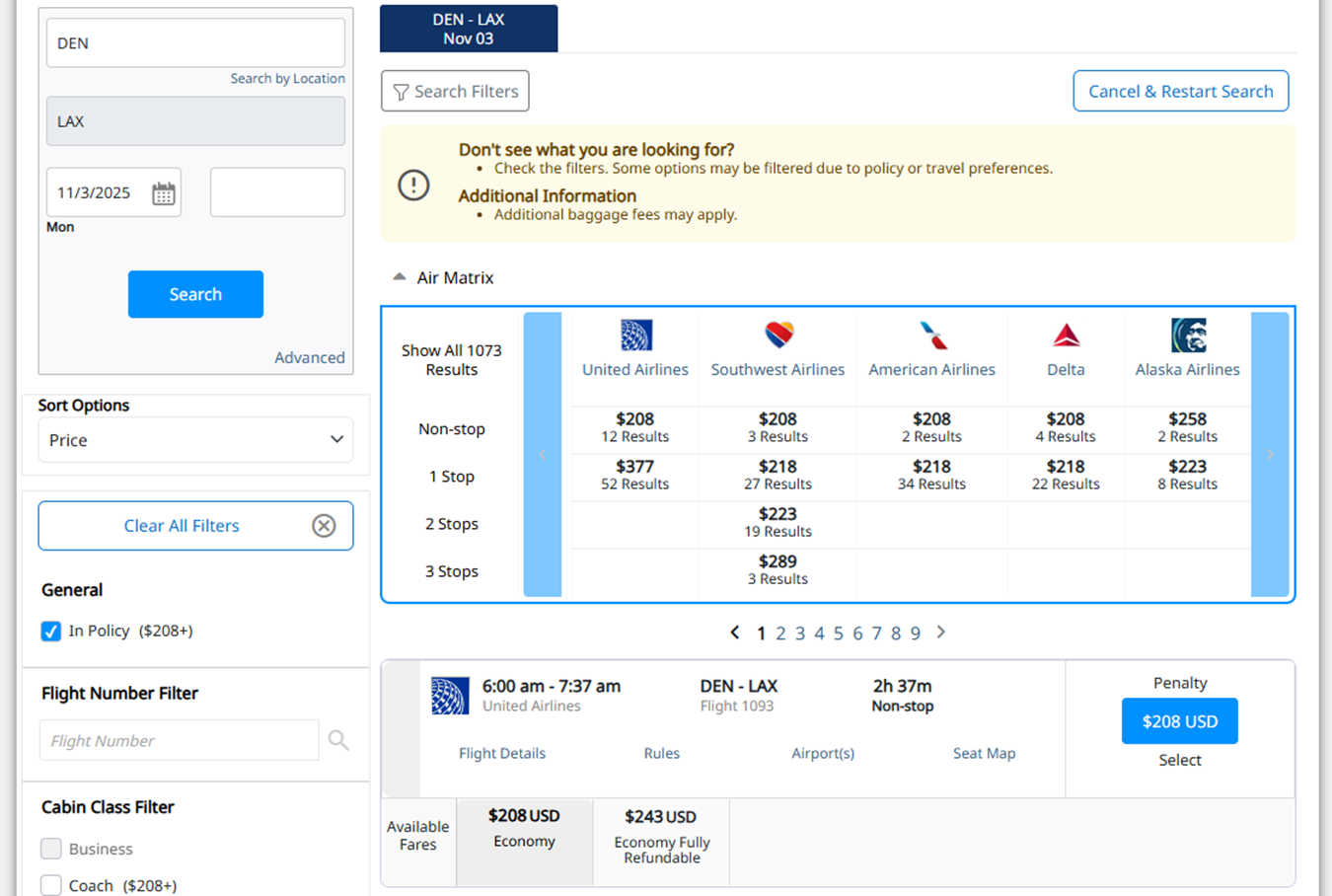Open the Sort Options Price dropdown

[x=195, y=440]
